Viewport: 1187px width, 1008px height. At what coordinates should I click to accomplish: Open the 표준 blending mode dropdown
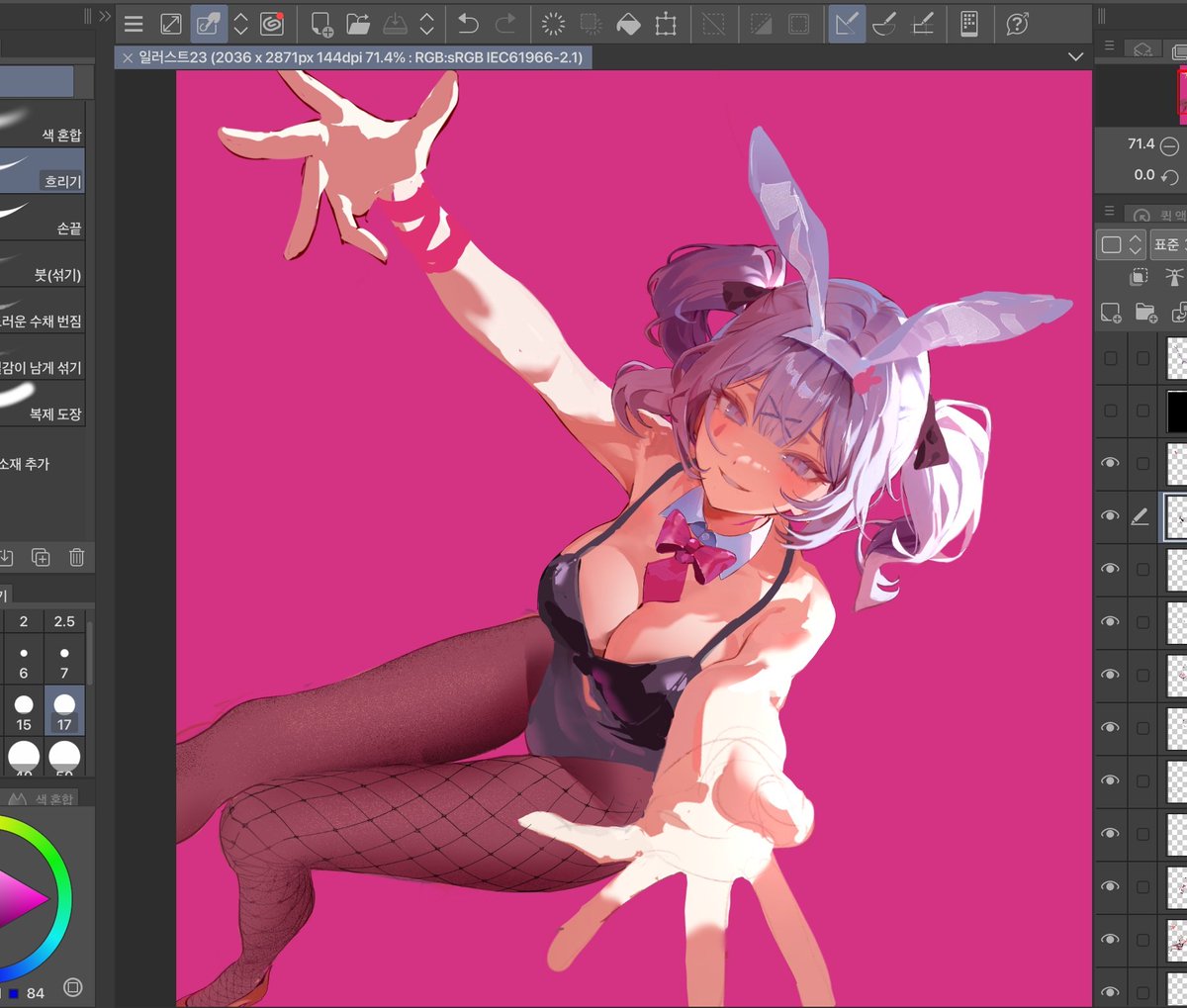[1168, 244]
